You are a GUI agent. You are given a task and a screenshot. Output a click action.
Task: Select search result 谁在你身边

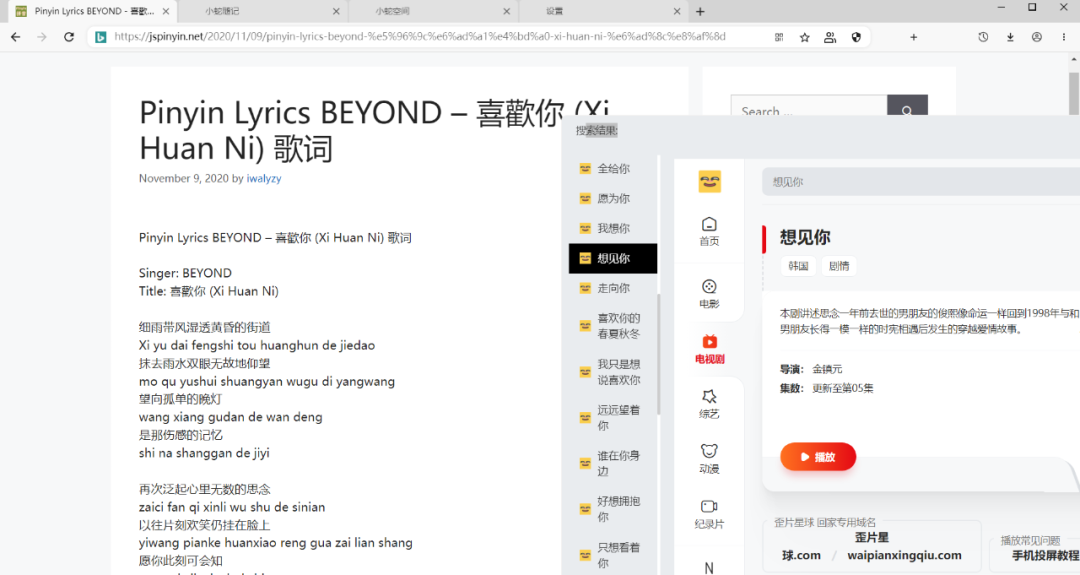tap(613, 463)
